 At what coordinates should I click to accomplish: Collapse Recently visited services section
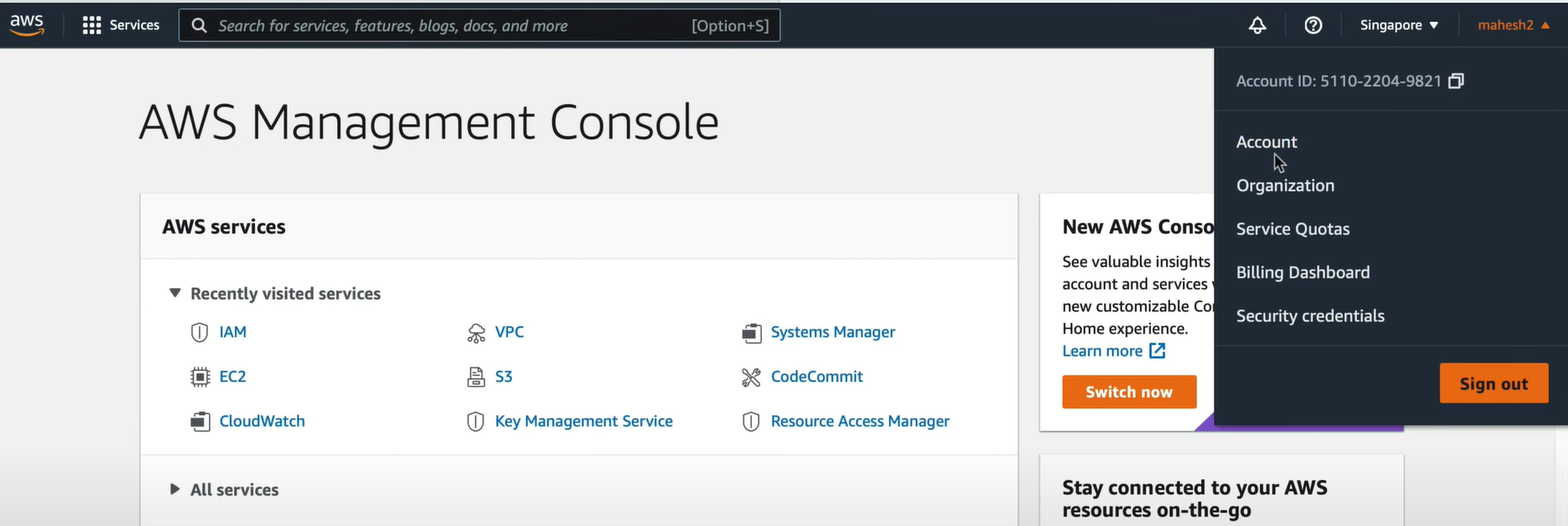pos(175,293)
